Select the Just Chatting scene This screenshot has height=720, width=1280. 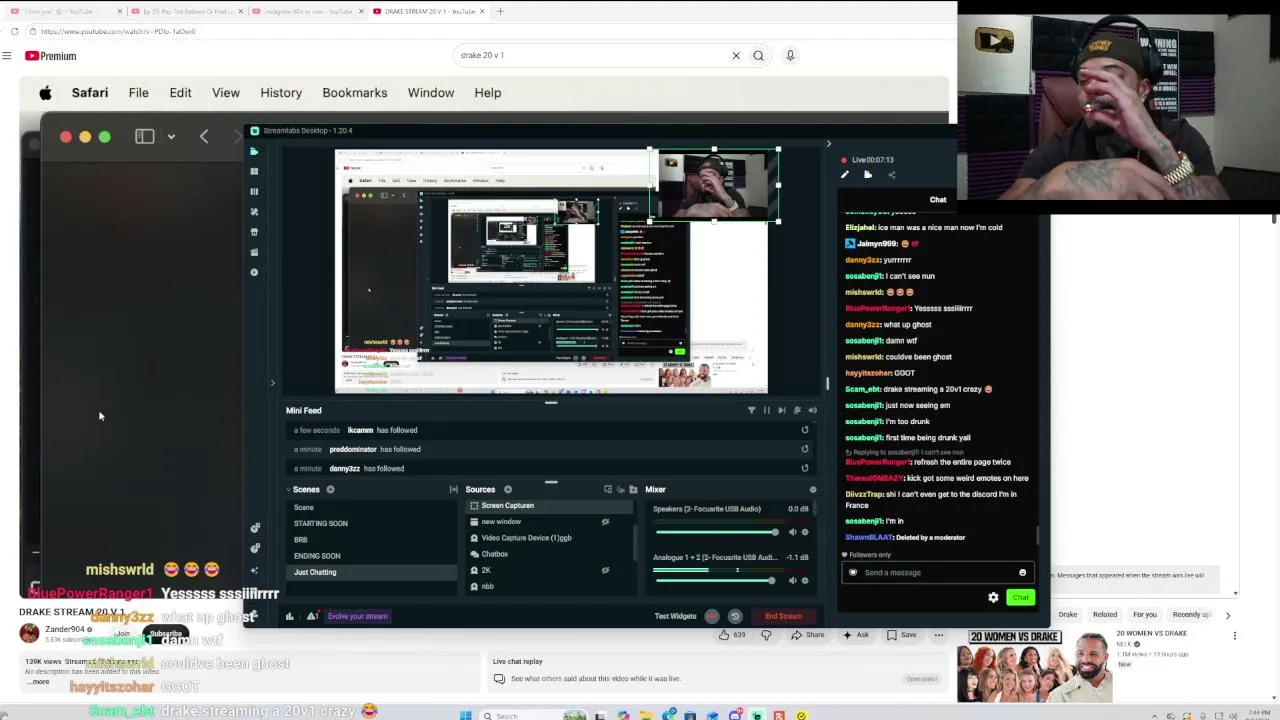coord(372,572)
